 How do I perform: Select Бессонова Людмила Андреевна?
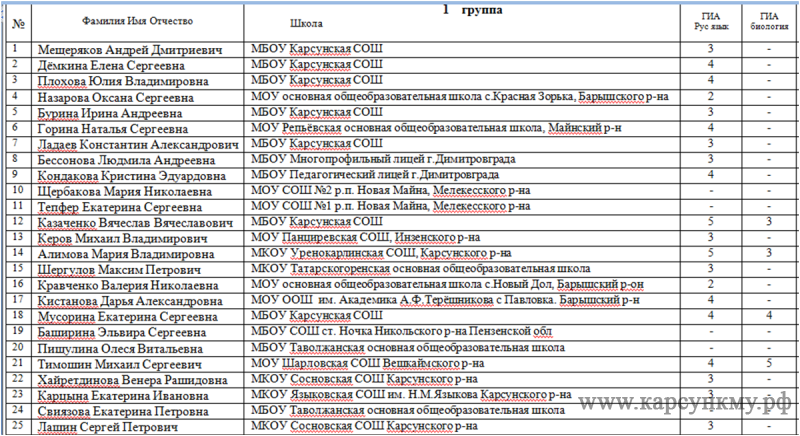tap(126, 160)
